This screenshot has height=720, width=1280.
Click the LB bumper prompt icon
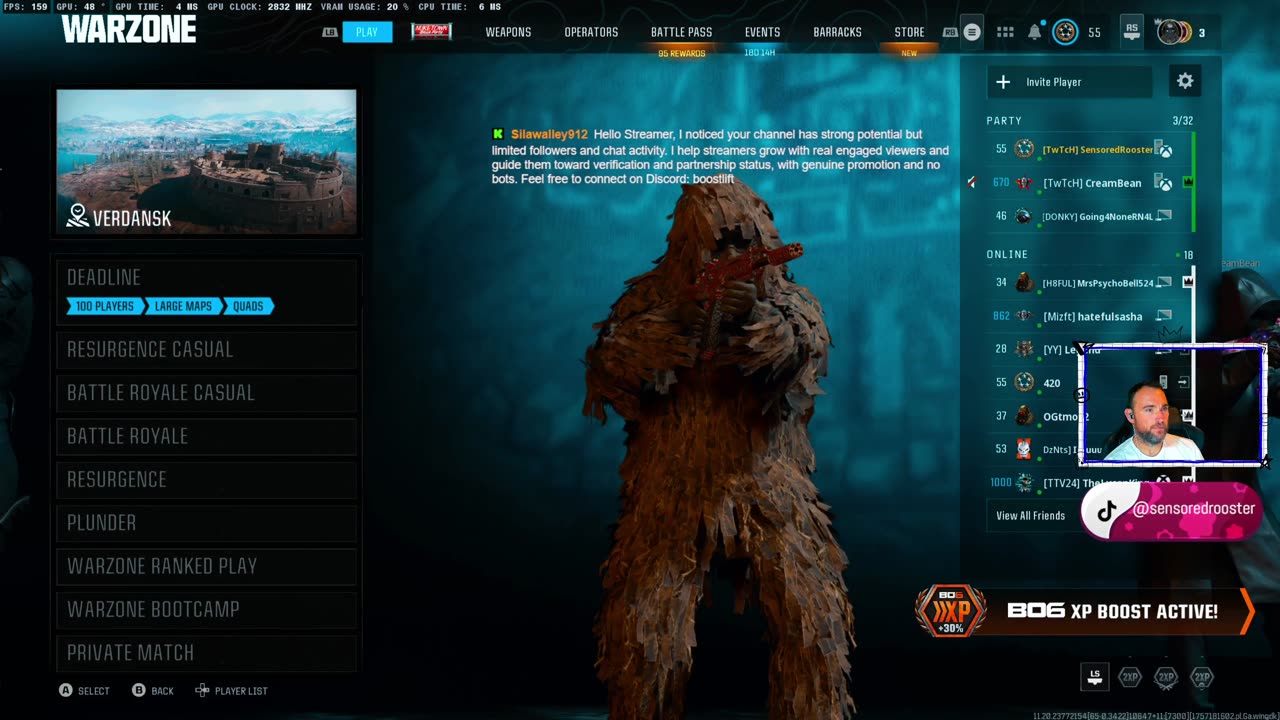click(x=330, y=32)
